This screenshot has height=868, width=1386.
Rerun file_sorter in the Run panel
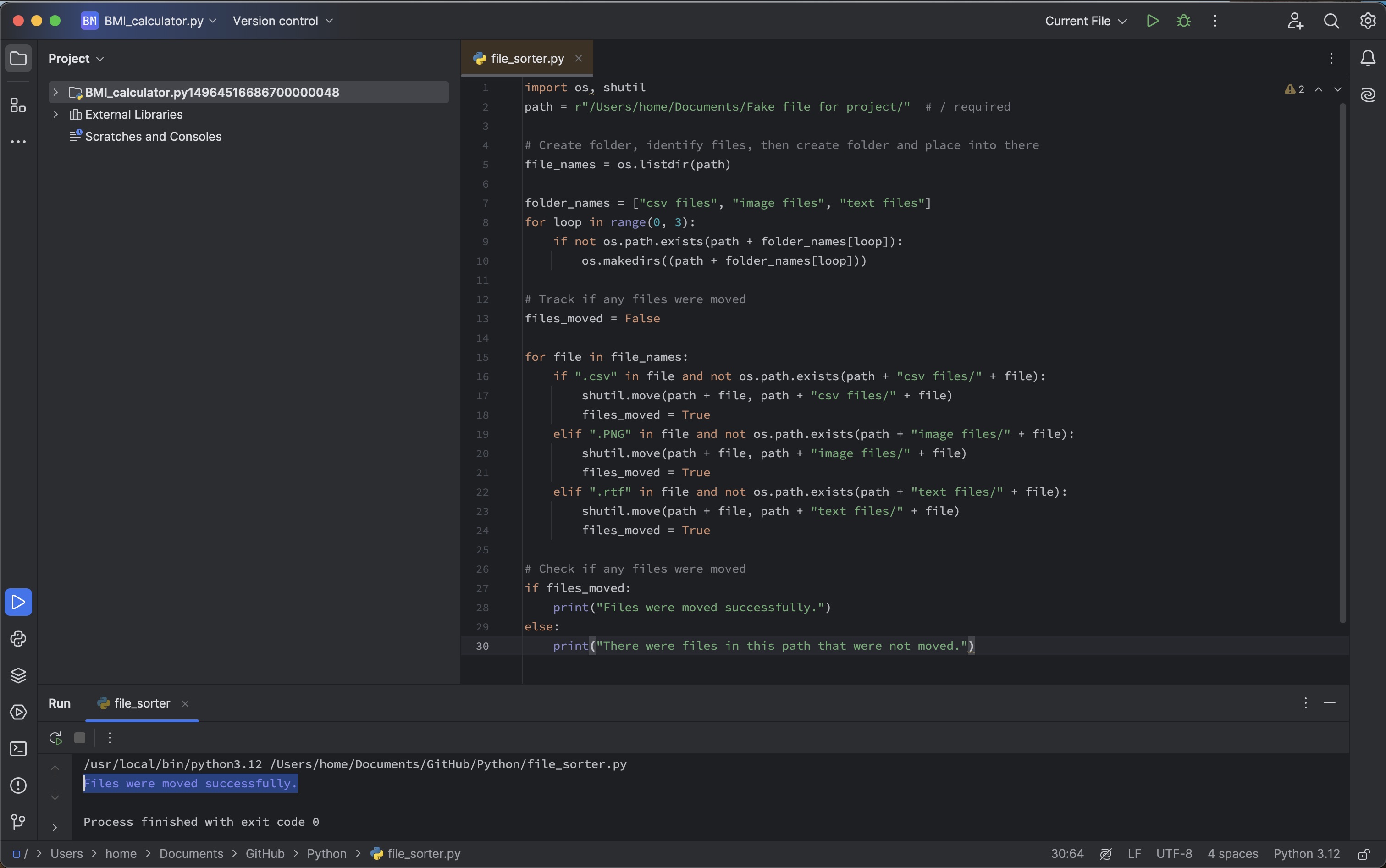point(55,738)
